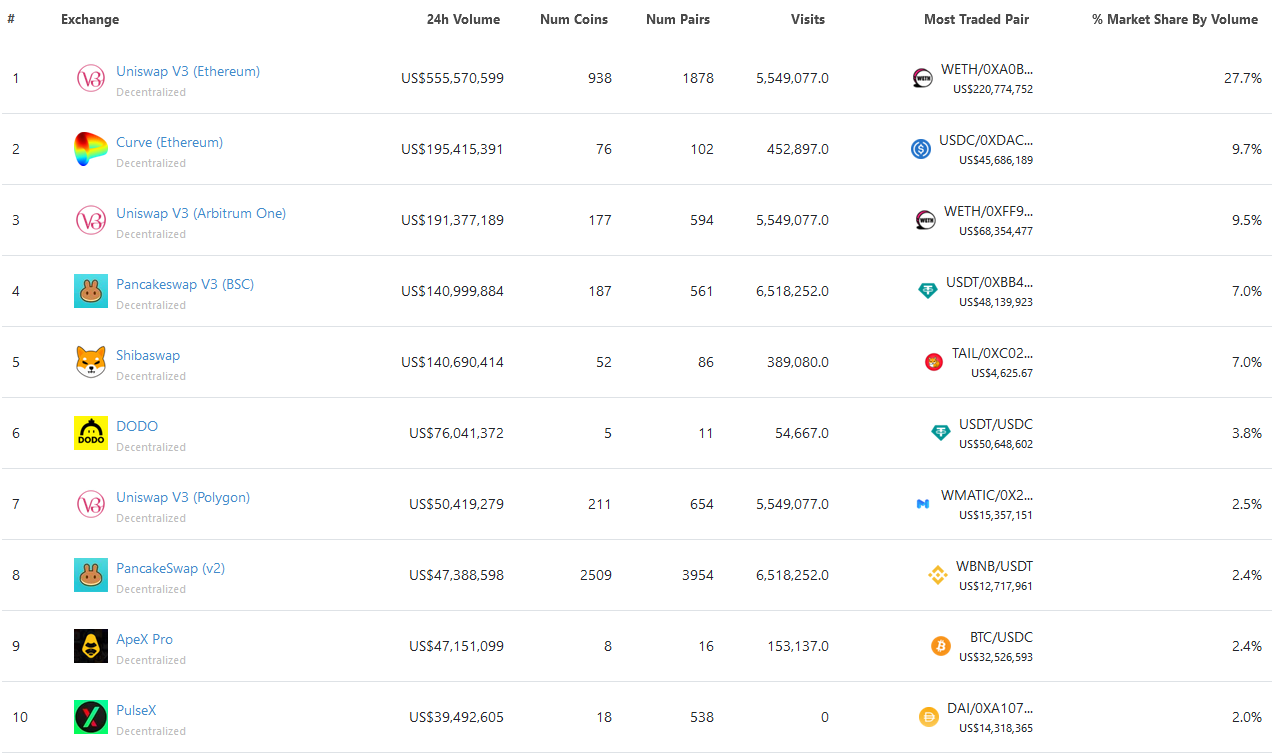This screenshot has width=1285, height=756.
Task: Click the ApeX Pro exchange logo
Action: (x=91, y=646)
